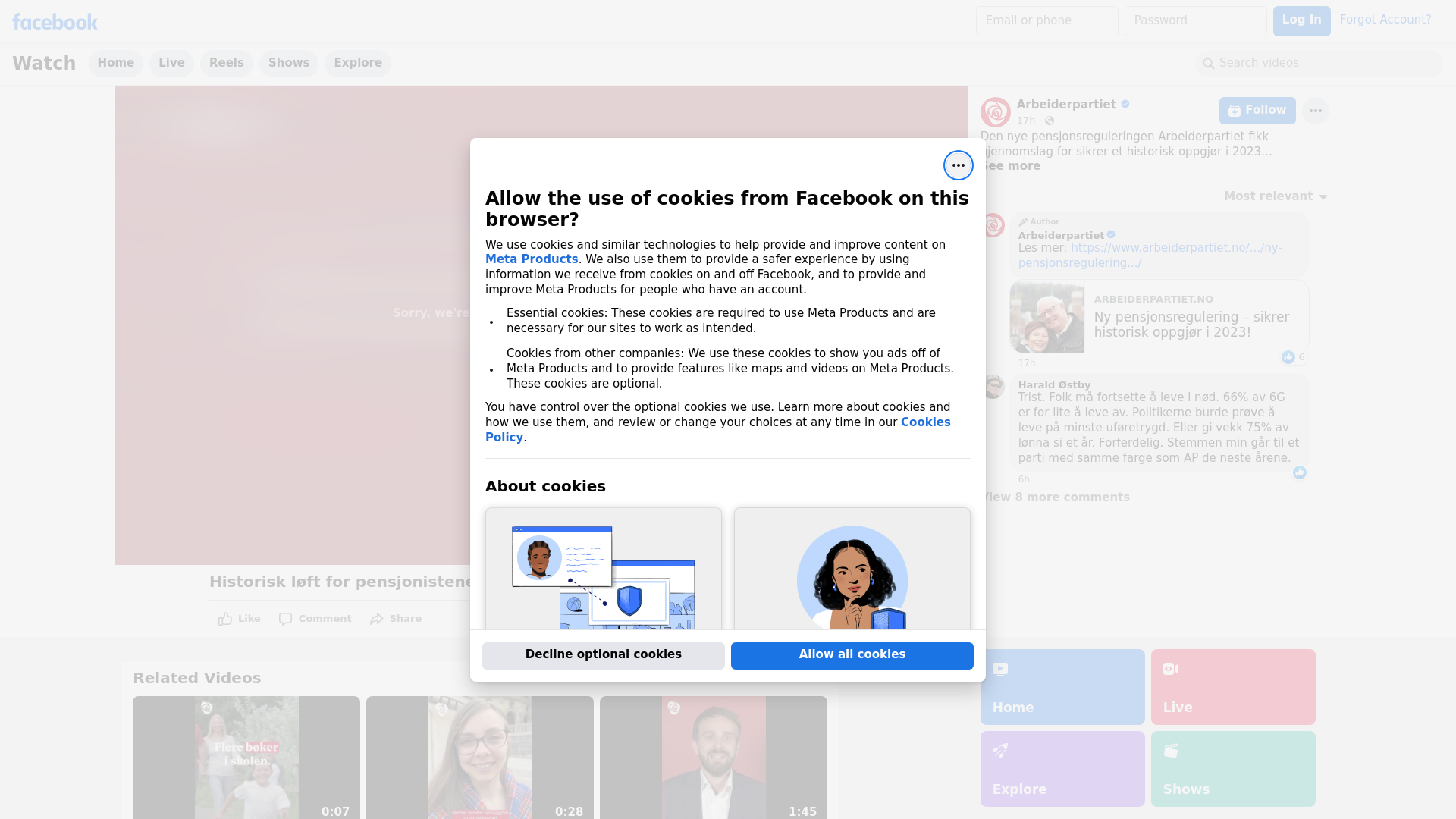The image size is (1456, 819).
Task: Click the Arbeiderpartiet avatar beside Author comment
Action: 994,225
